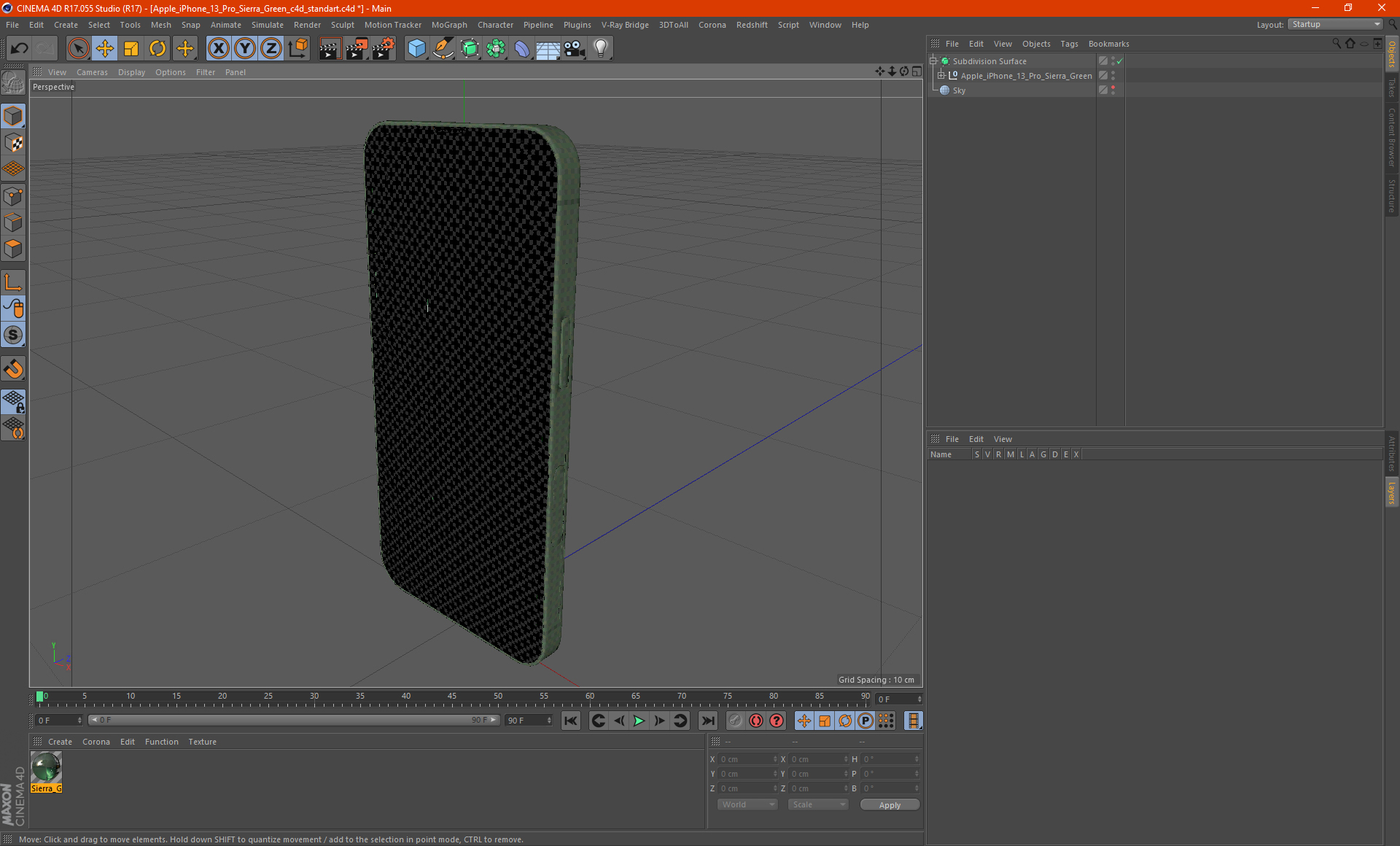Go to end of animation
Image resolution: width=1400 pixels, height=846 pixels.
click(x=707, y=721)
